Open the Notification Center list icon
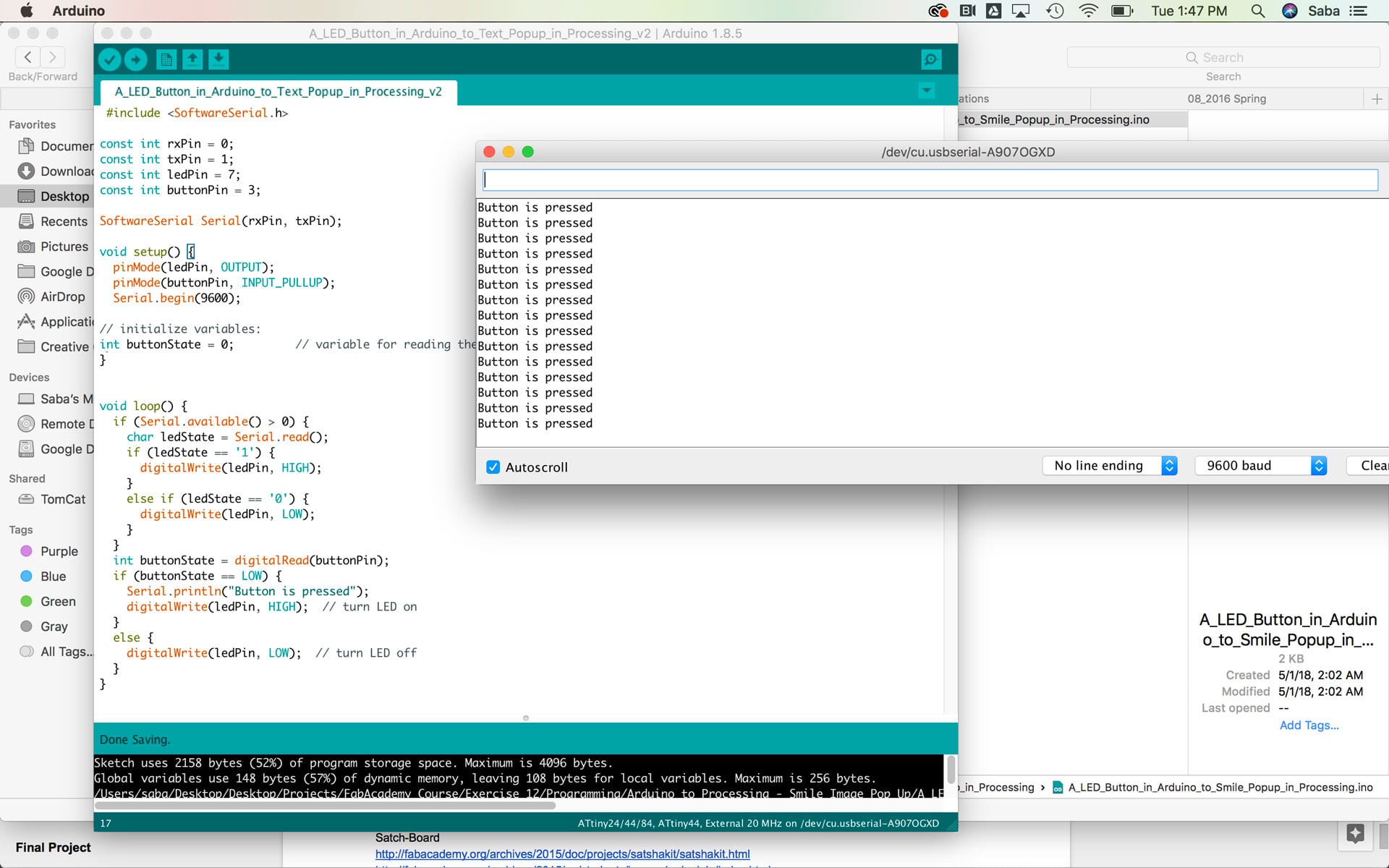This screenshot has height=868, width=1389. (1358, 11)
